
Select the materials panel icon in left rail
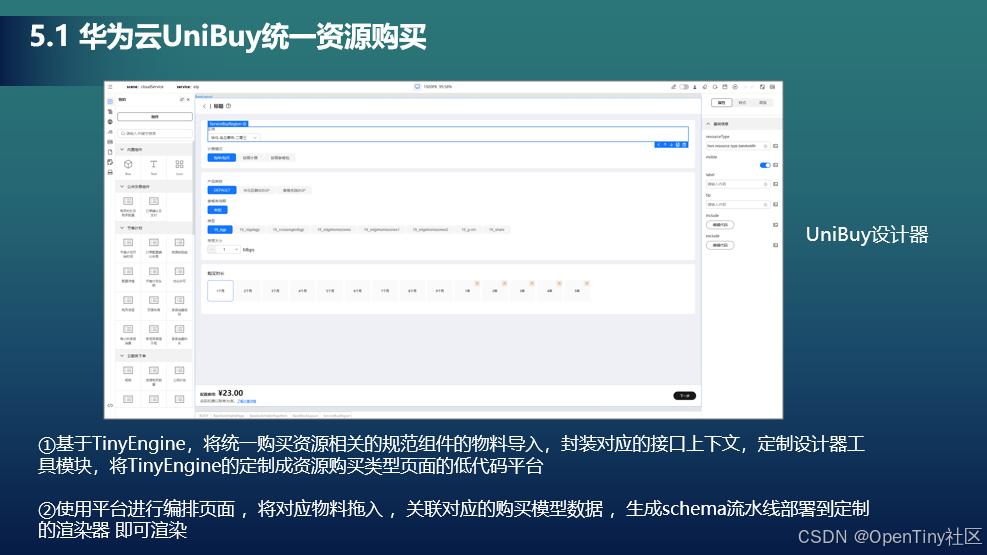110,101
